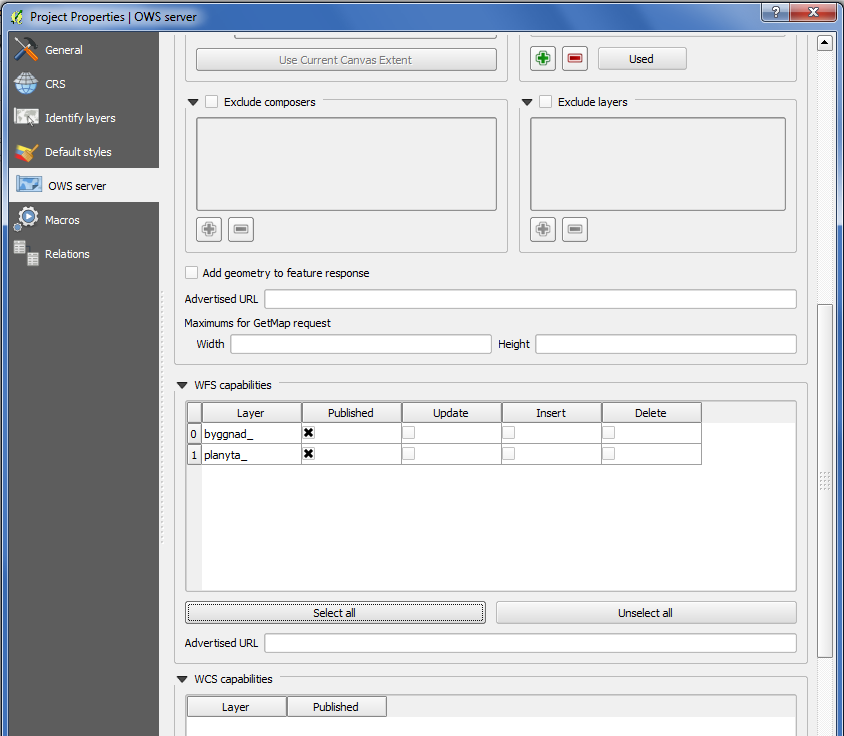Switch to the CRS tab label

click(55, 84)
